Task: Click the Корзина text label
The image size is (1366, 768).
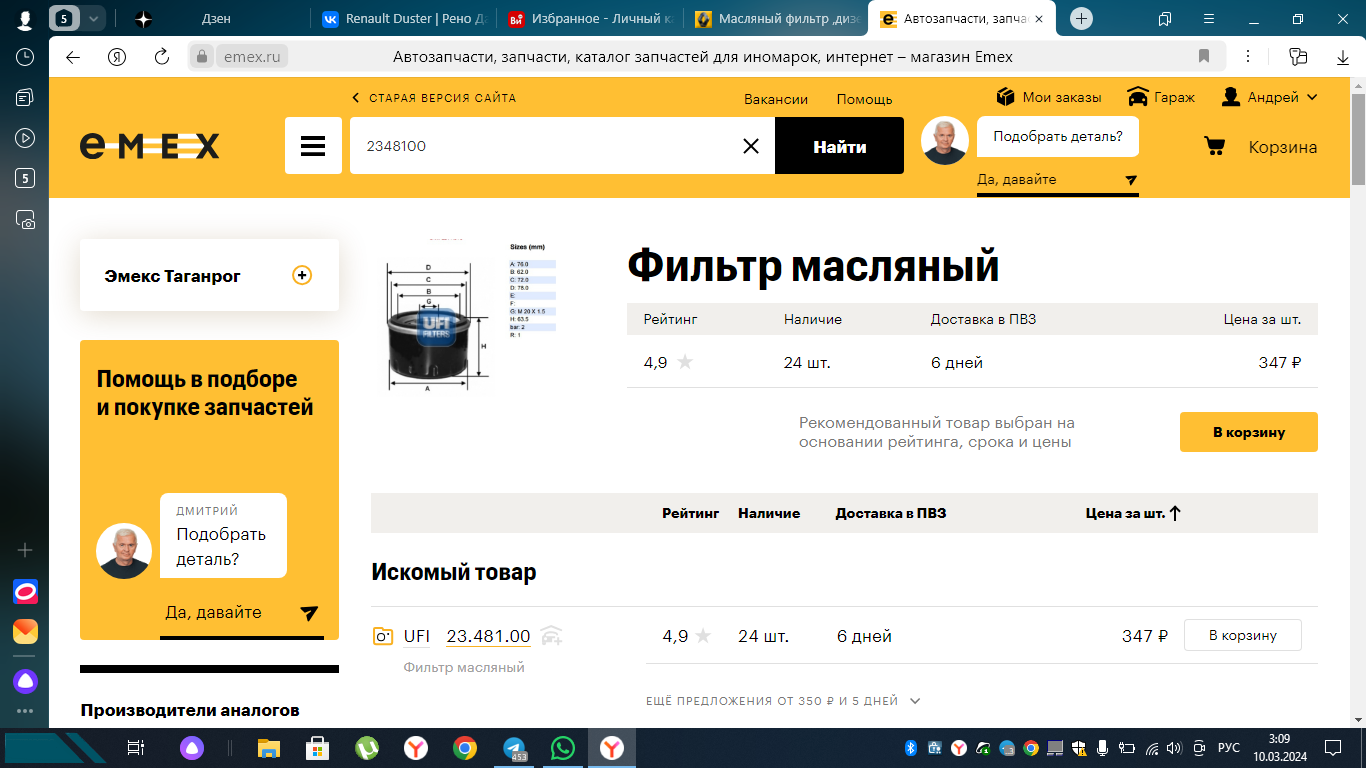Action: click(x=1283, y=147)
